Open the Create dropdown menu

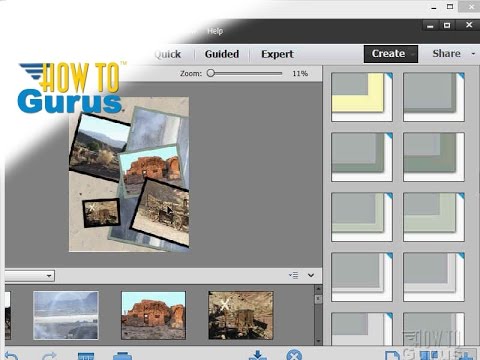click(x=391, y=54)
